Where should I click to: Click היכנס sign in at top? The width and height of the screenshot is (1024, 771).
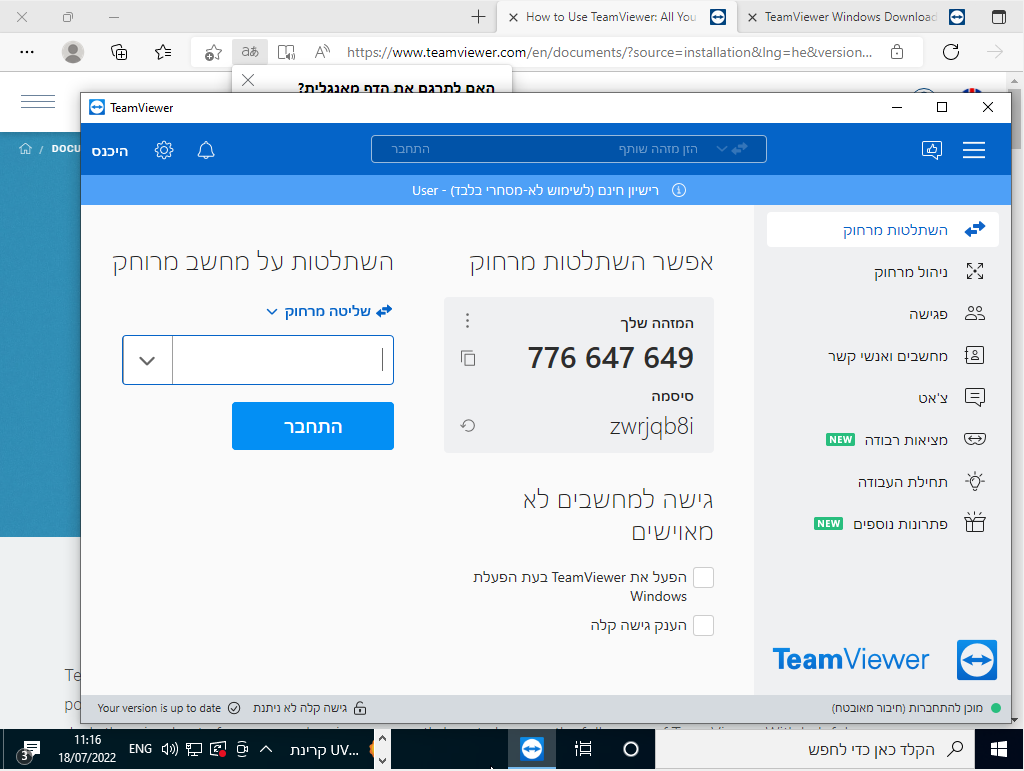coord(110,151)
